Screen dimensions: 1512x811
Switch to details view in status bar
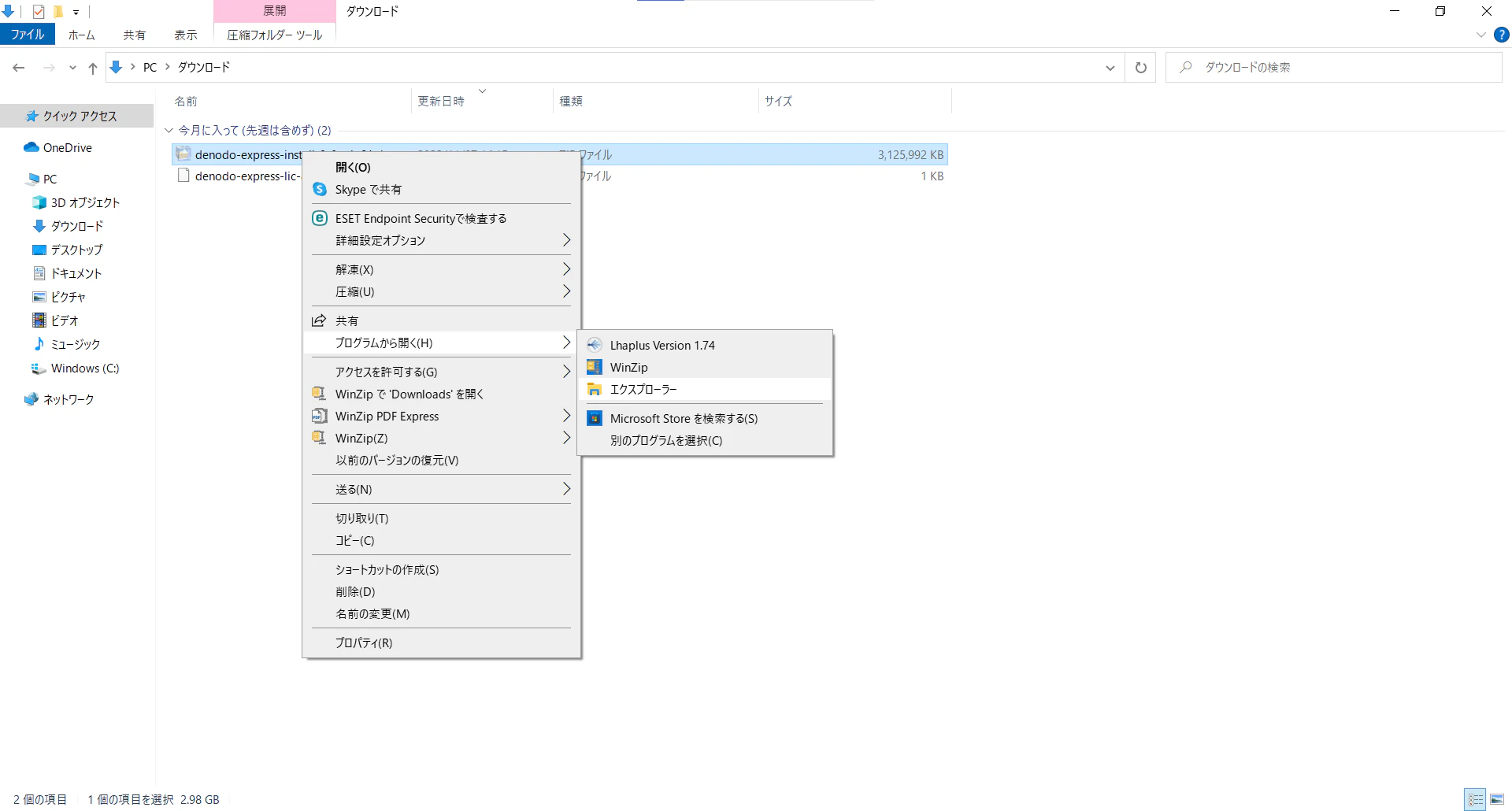click(1475, 799)
